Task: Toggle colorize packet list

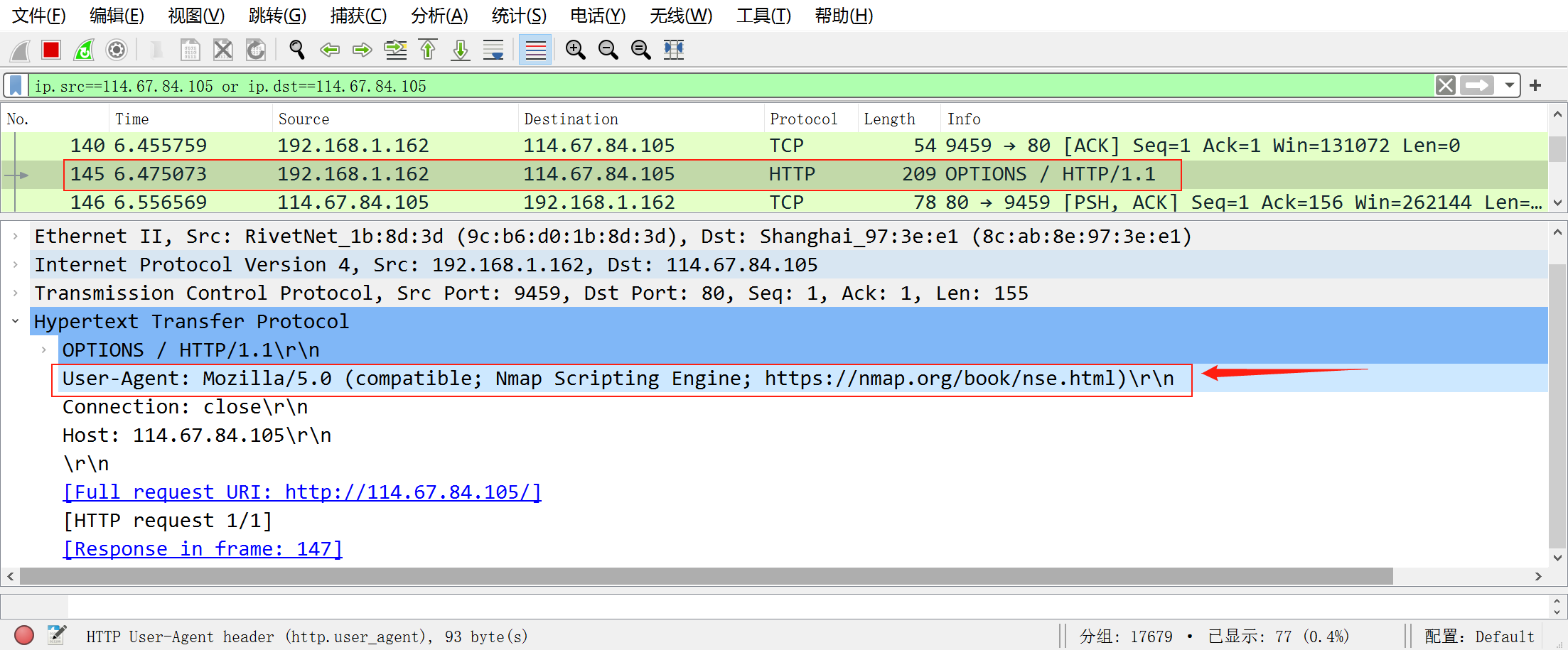Action: (535, 50)
